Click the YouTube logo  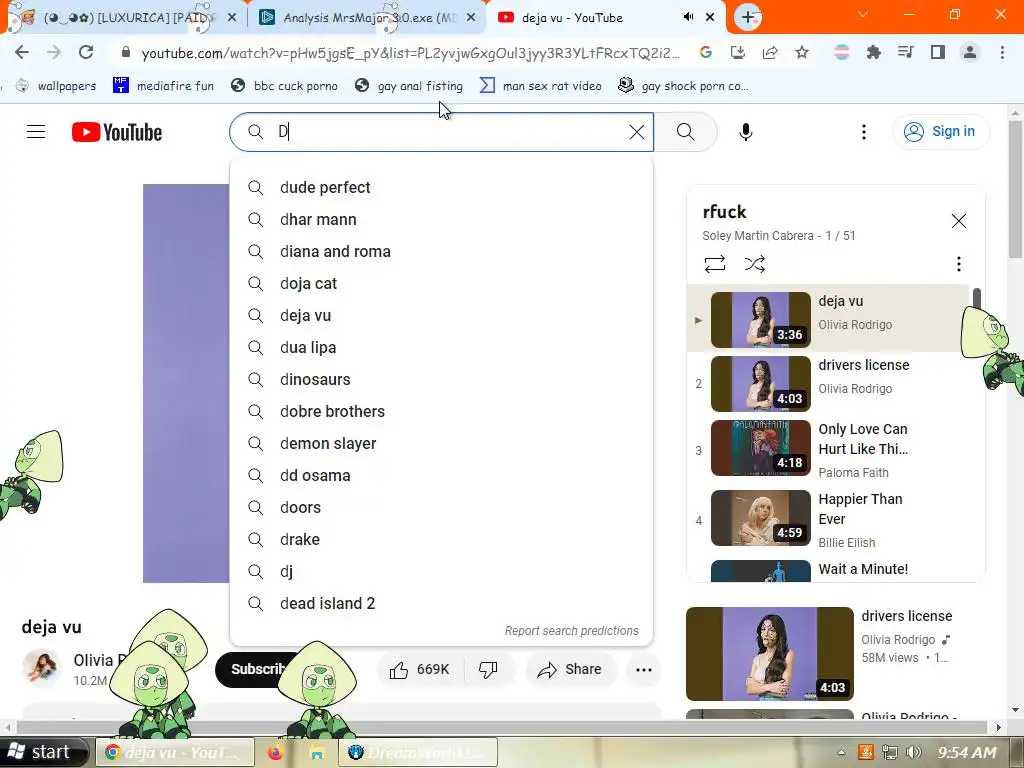coord(117,132)
